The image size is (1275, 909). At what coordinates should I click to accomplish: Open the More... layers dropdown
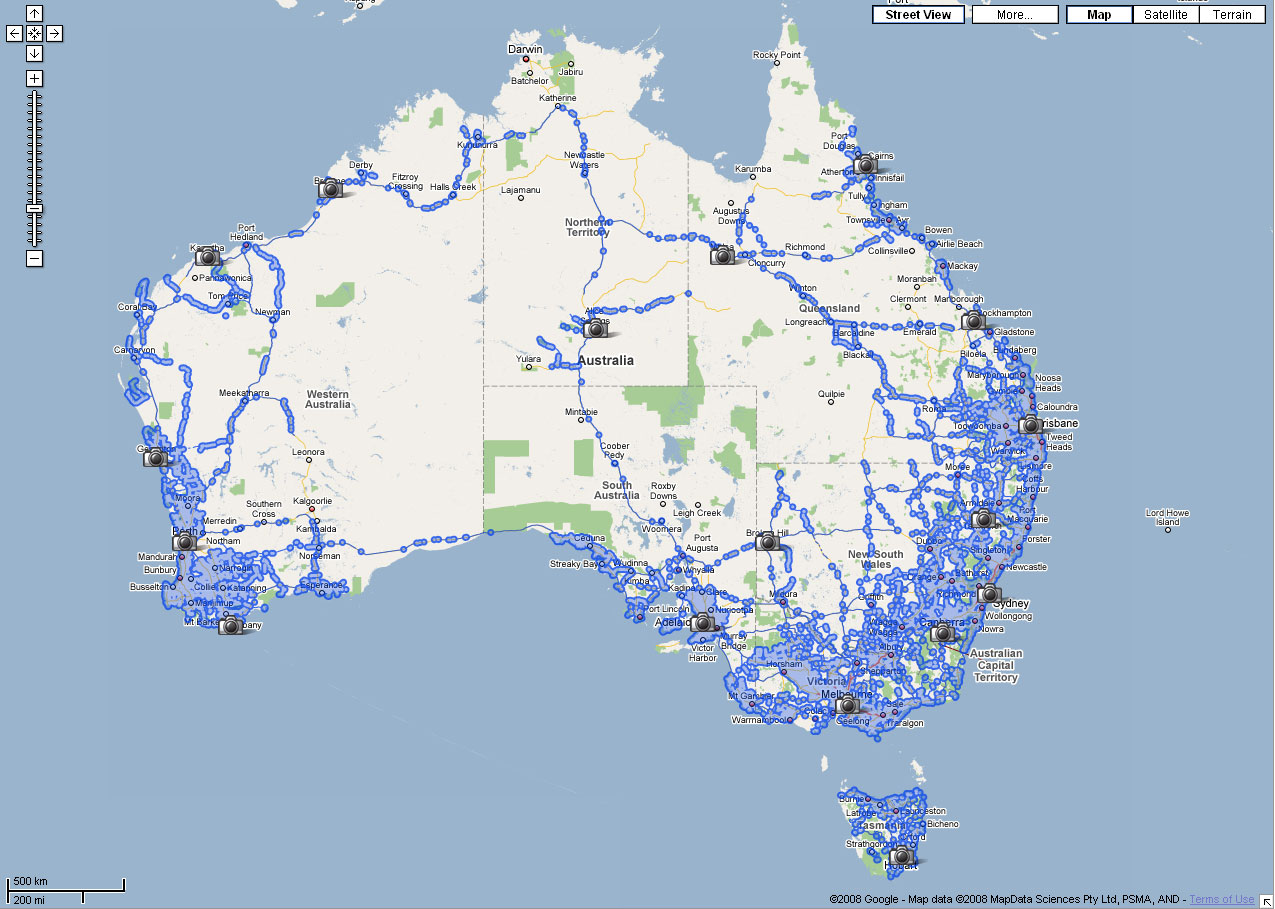(1014, 15)
